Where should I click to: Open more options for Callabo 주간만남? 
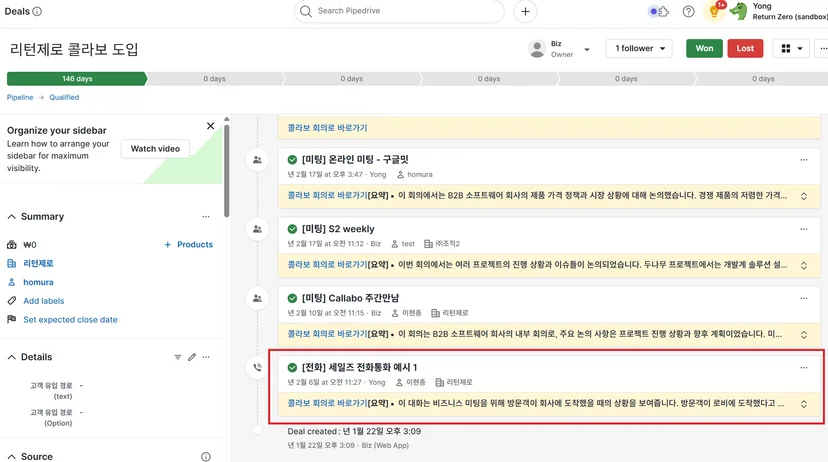coord(804,298)
